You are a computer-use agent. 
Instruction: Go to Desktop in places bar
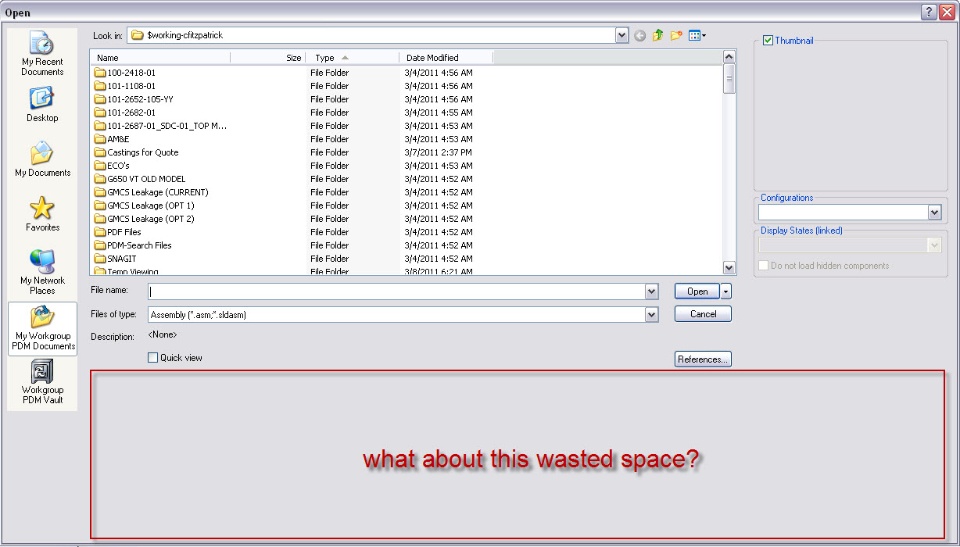pyautogui.click(x=42, y=104)
